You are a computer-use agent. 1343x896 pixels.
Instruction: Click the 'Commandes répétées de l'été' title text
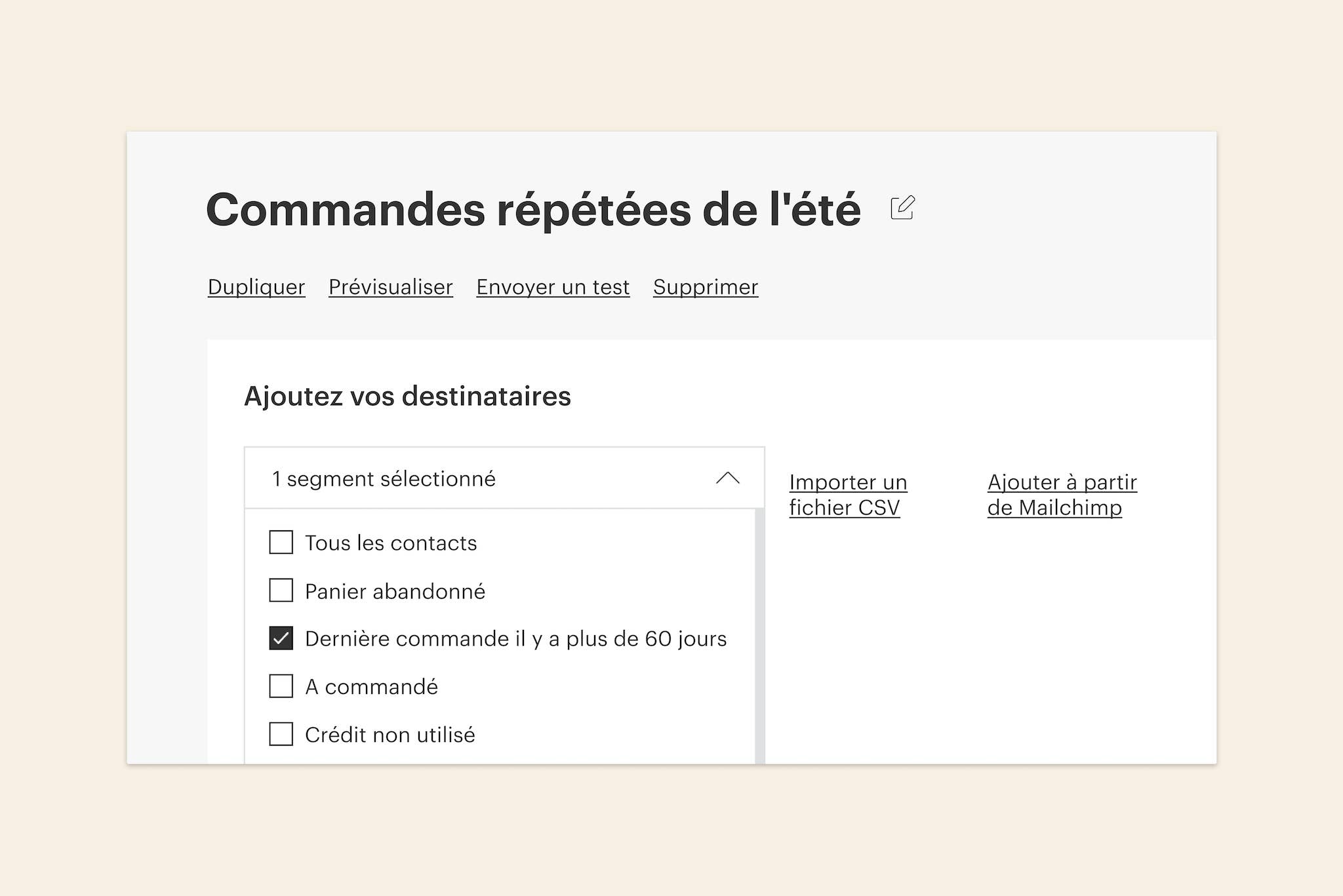[533, 210]
